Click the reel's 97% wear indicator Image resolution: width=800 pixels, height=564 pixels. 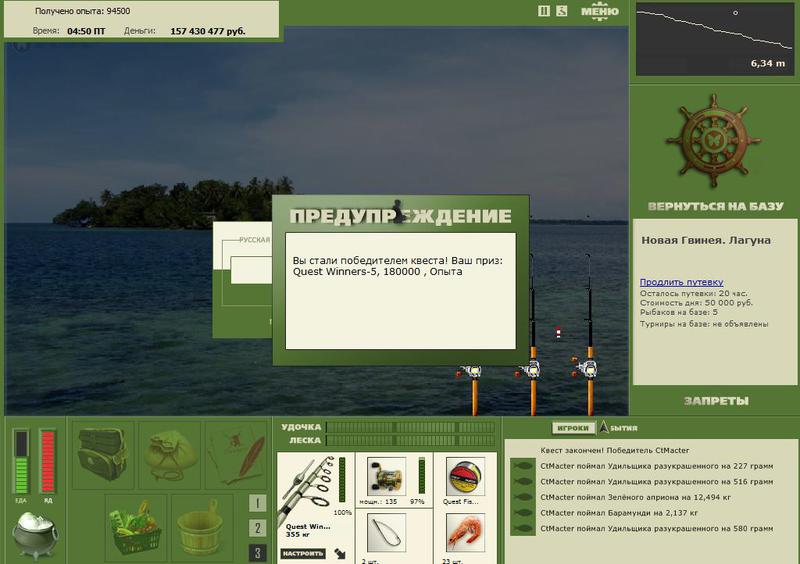coord(422,476)
